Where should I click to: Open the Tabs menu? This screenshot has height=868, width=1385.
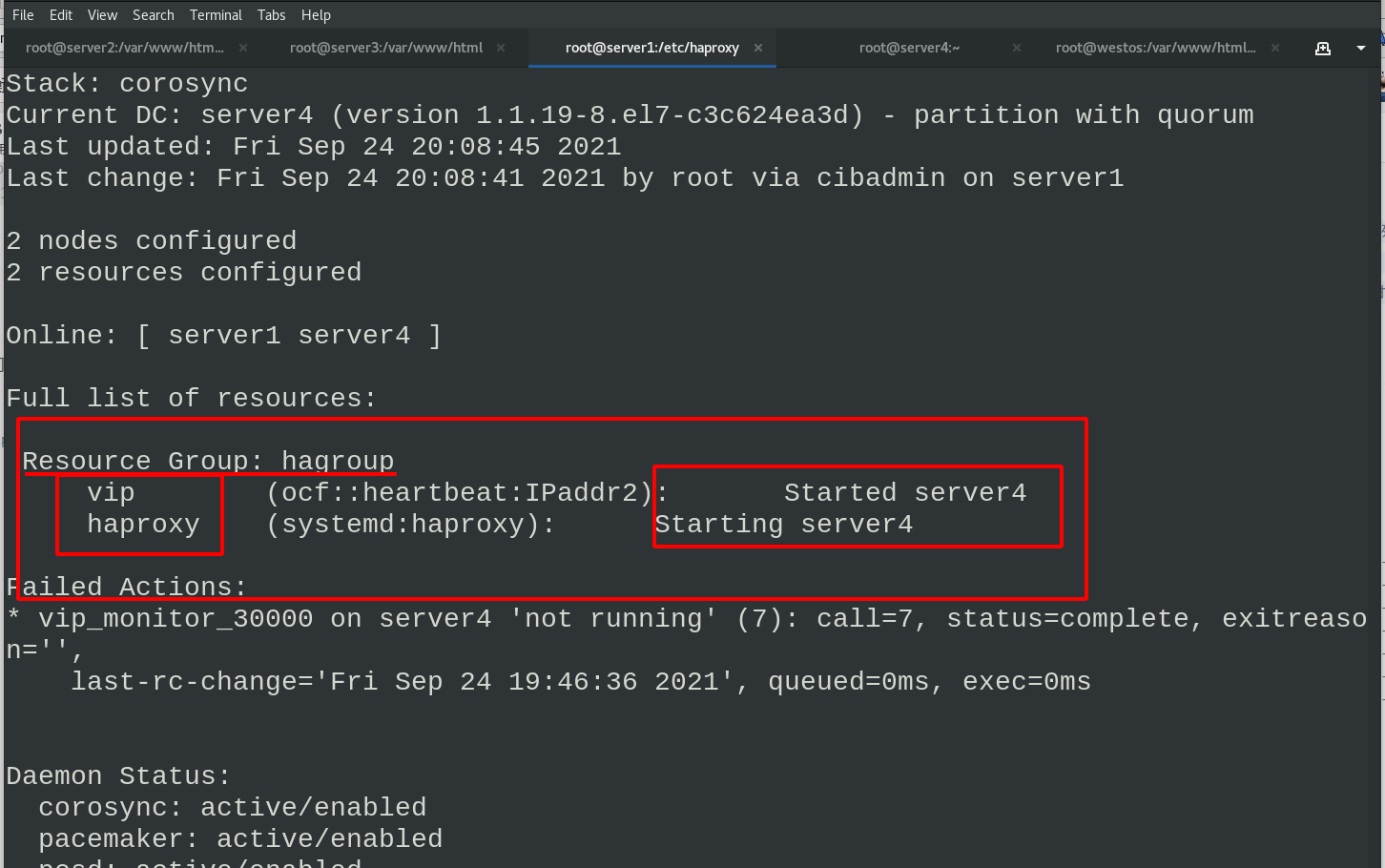tap(271, 15)
